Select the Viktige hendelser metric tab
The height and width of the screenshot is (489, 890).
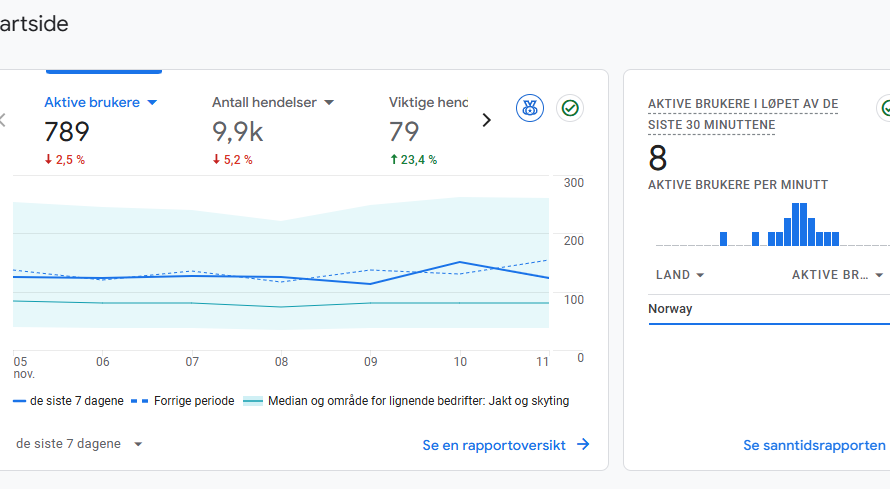tap(428, 102)
